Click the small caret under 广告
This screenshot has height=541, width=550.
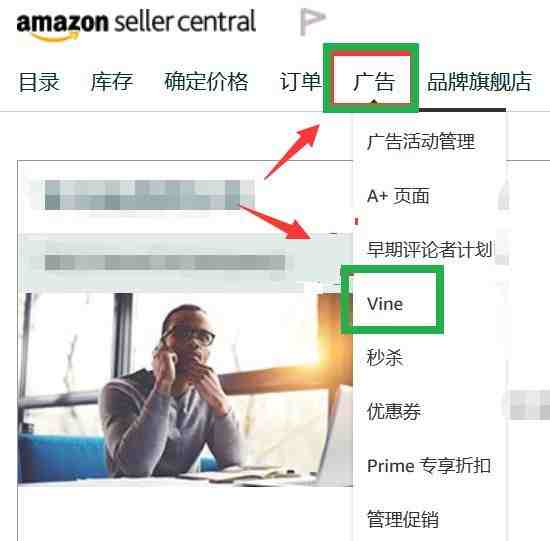[374, 102]
